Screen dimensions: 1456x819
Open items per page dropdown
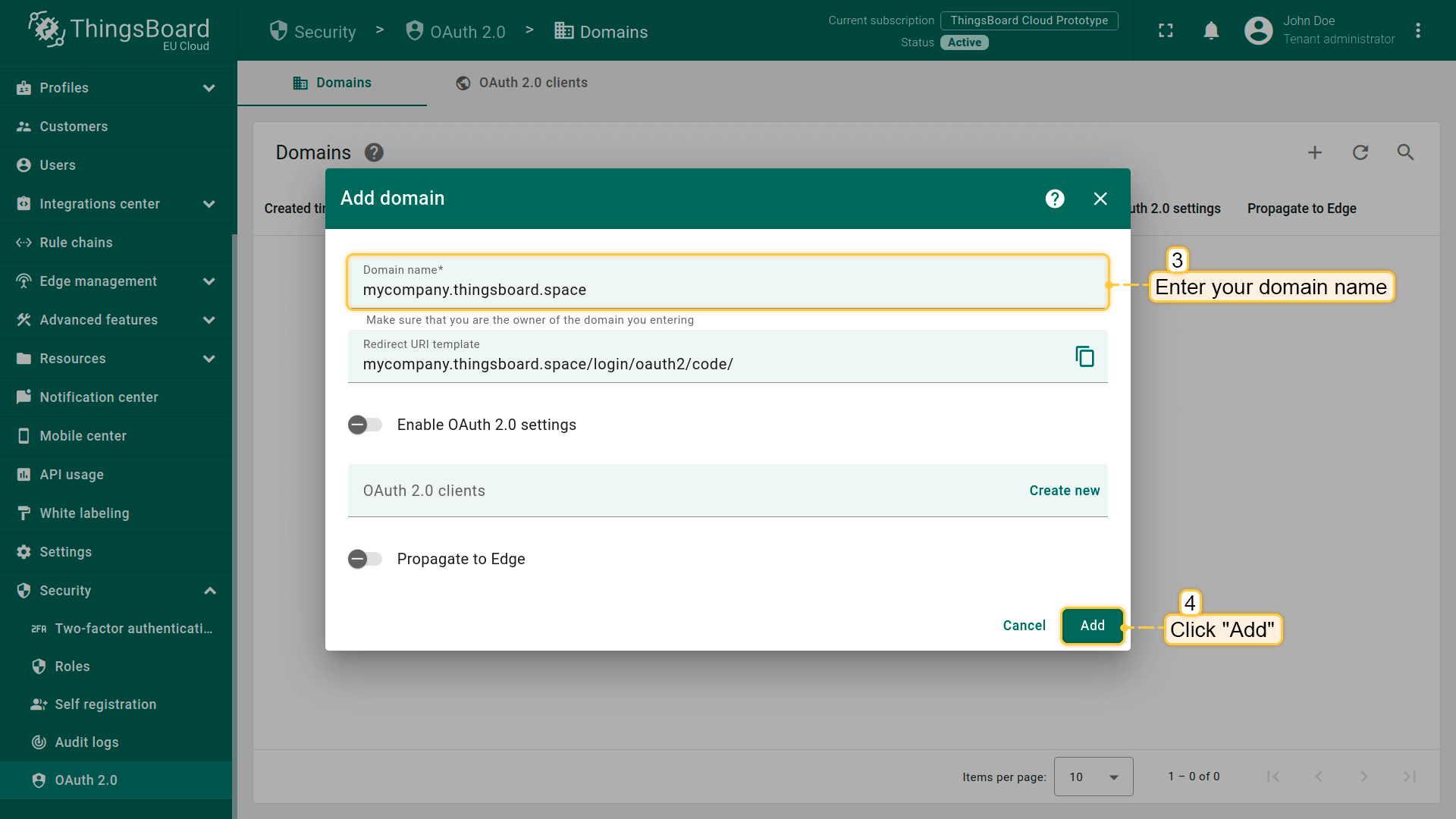(1093, 777)
